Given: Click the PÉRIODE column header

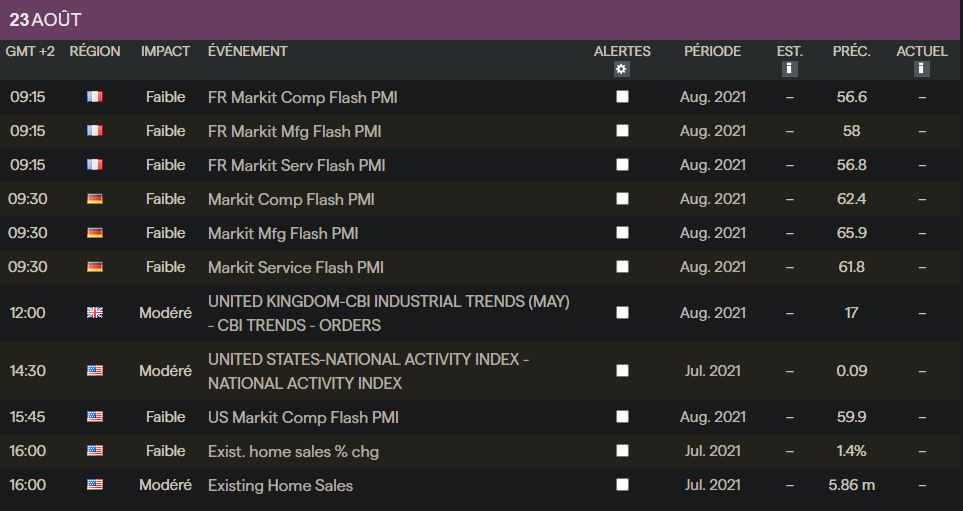Looking at the screenshot, I should point(712,51).
